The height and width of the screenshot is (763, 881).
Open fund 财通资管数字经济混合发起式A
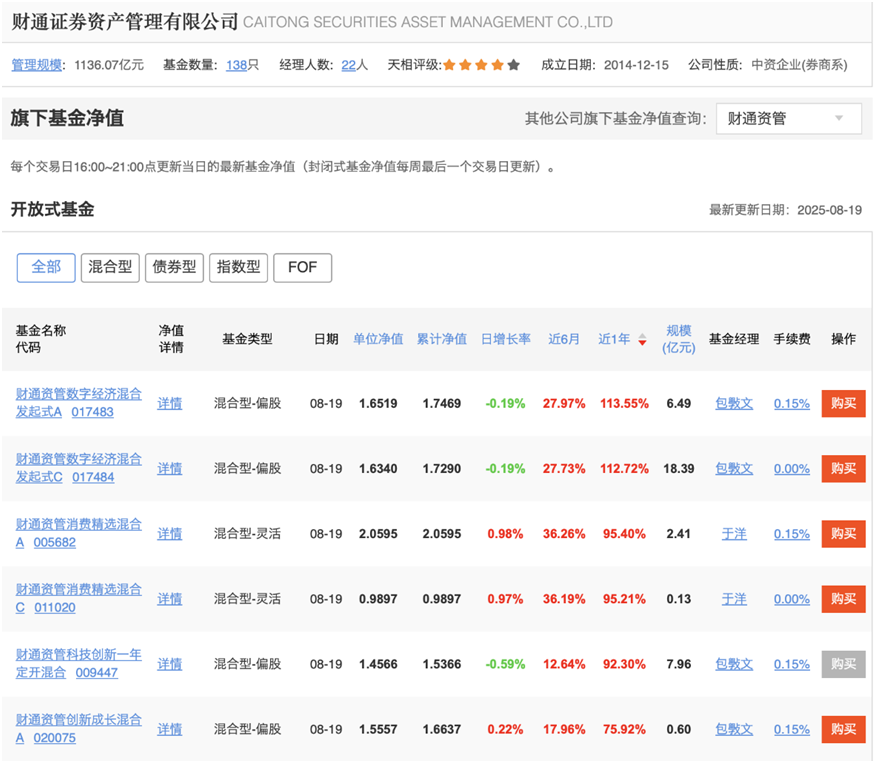point(79,403)
